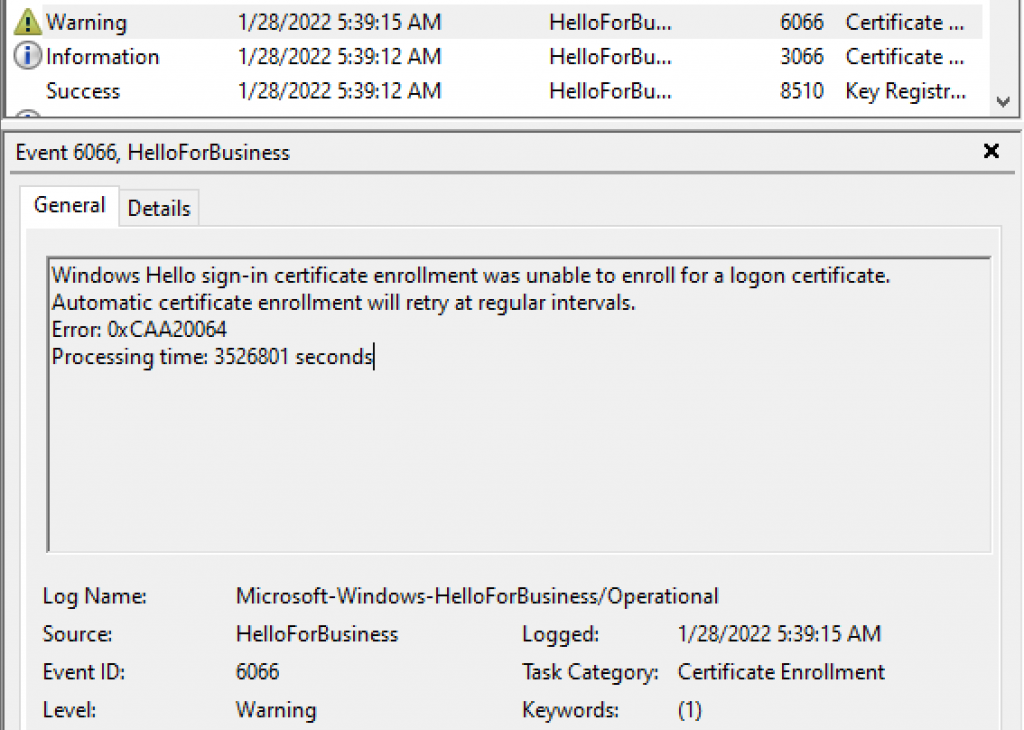The height and width of the screenshot is (730, 1024).
Task: Select the General tab
Action: click(69, 205)
